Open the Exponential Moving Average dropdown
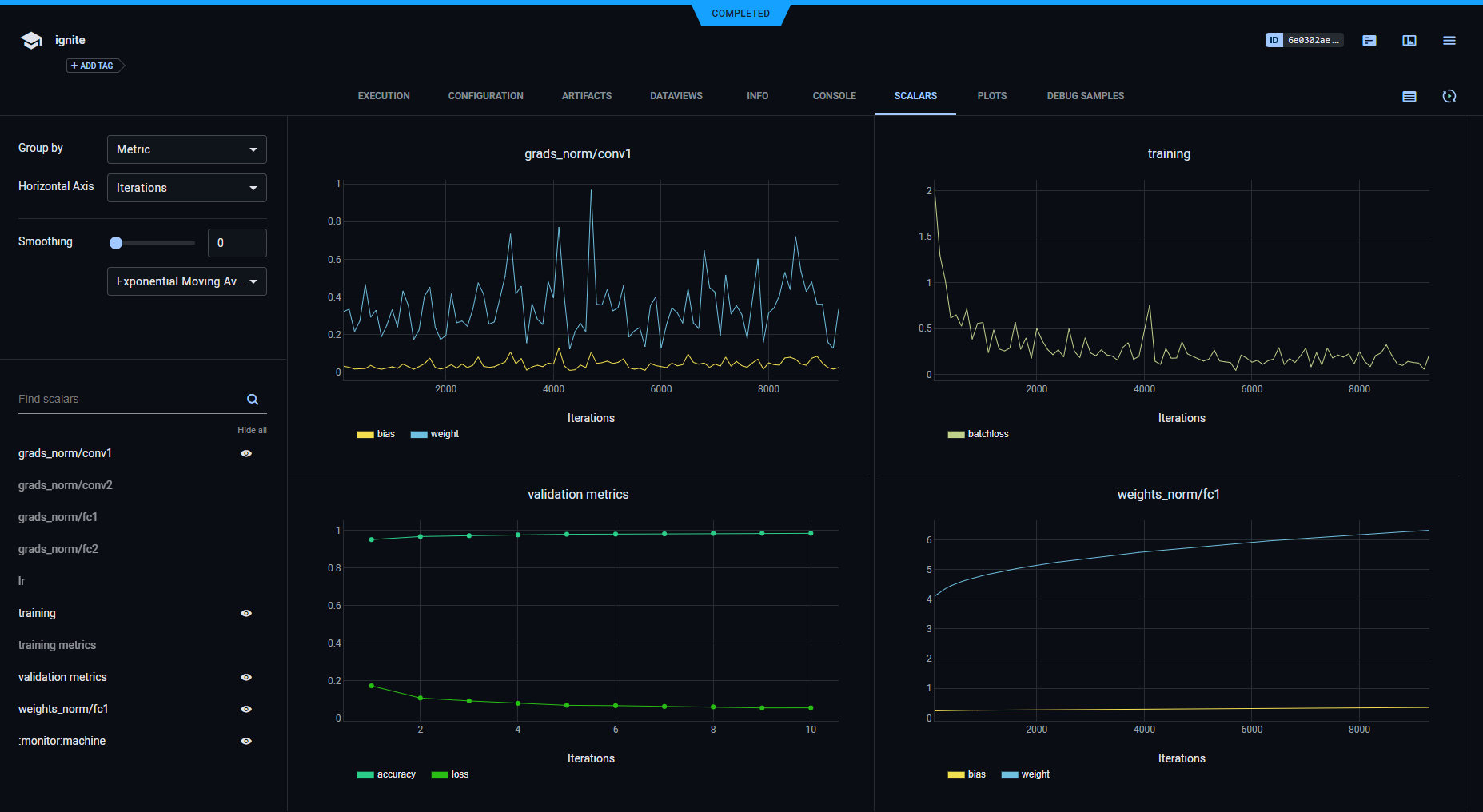This screenshot has width=1483, height=812. 186,281
